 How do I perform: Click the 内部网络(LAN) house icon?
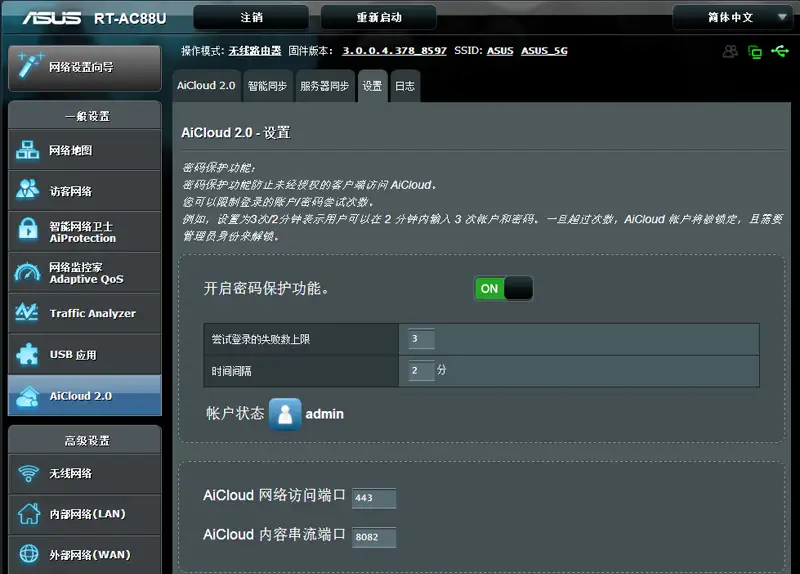click(x=29, y=513)
